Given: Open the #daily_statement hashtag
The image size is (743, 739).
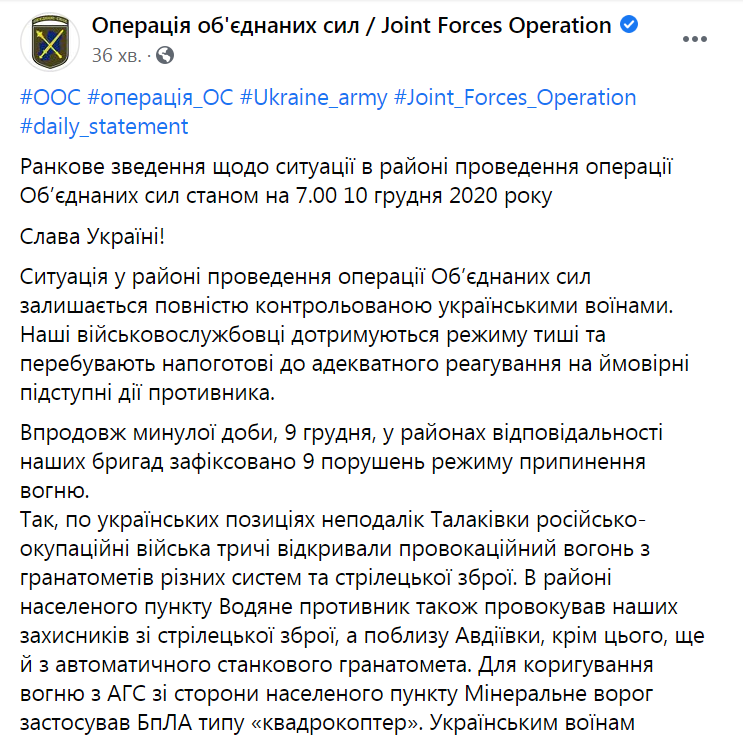Looking at the screenshot, I should (x=103, y=127).
